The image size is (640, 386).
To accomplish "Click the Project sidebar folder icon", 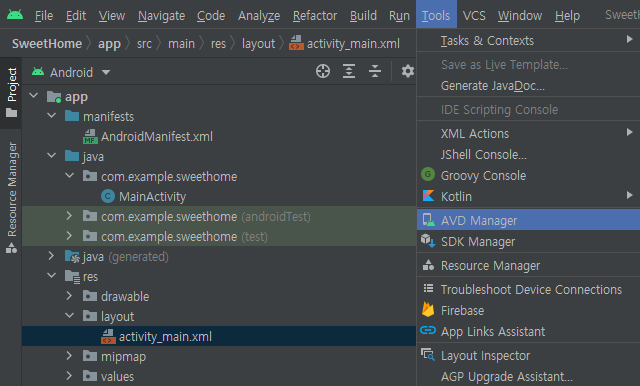I will point(11,113).
